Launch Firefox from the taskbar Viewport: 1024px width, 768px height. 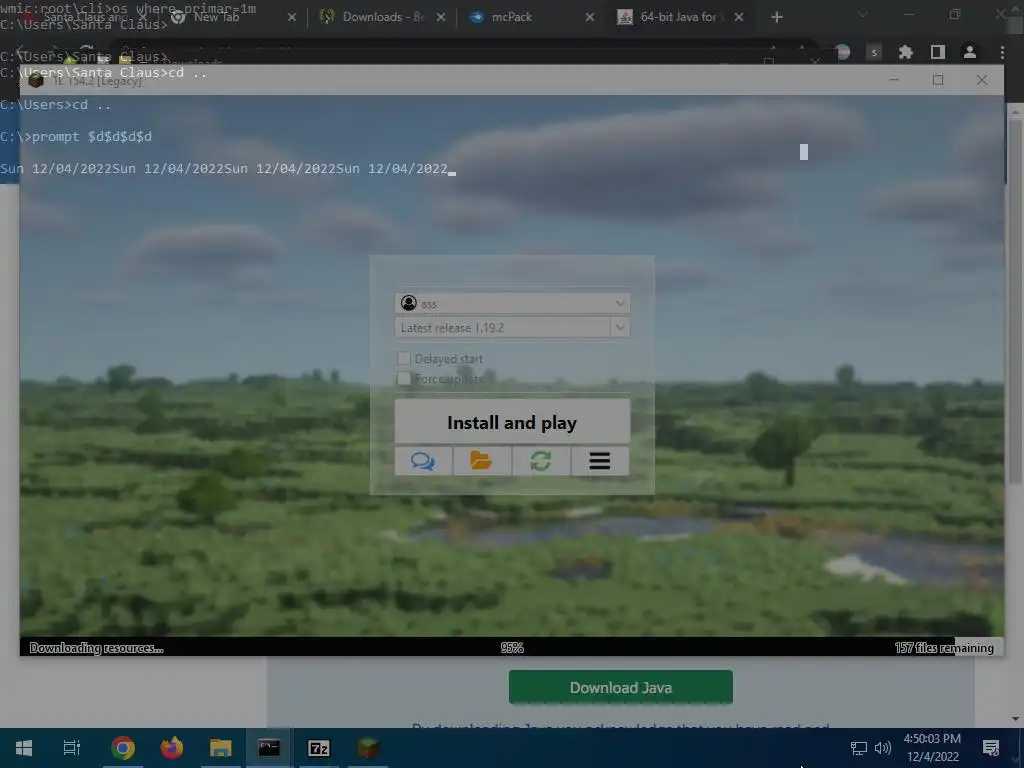[x=172, y=748]
